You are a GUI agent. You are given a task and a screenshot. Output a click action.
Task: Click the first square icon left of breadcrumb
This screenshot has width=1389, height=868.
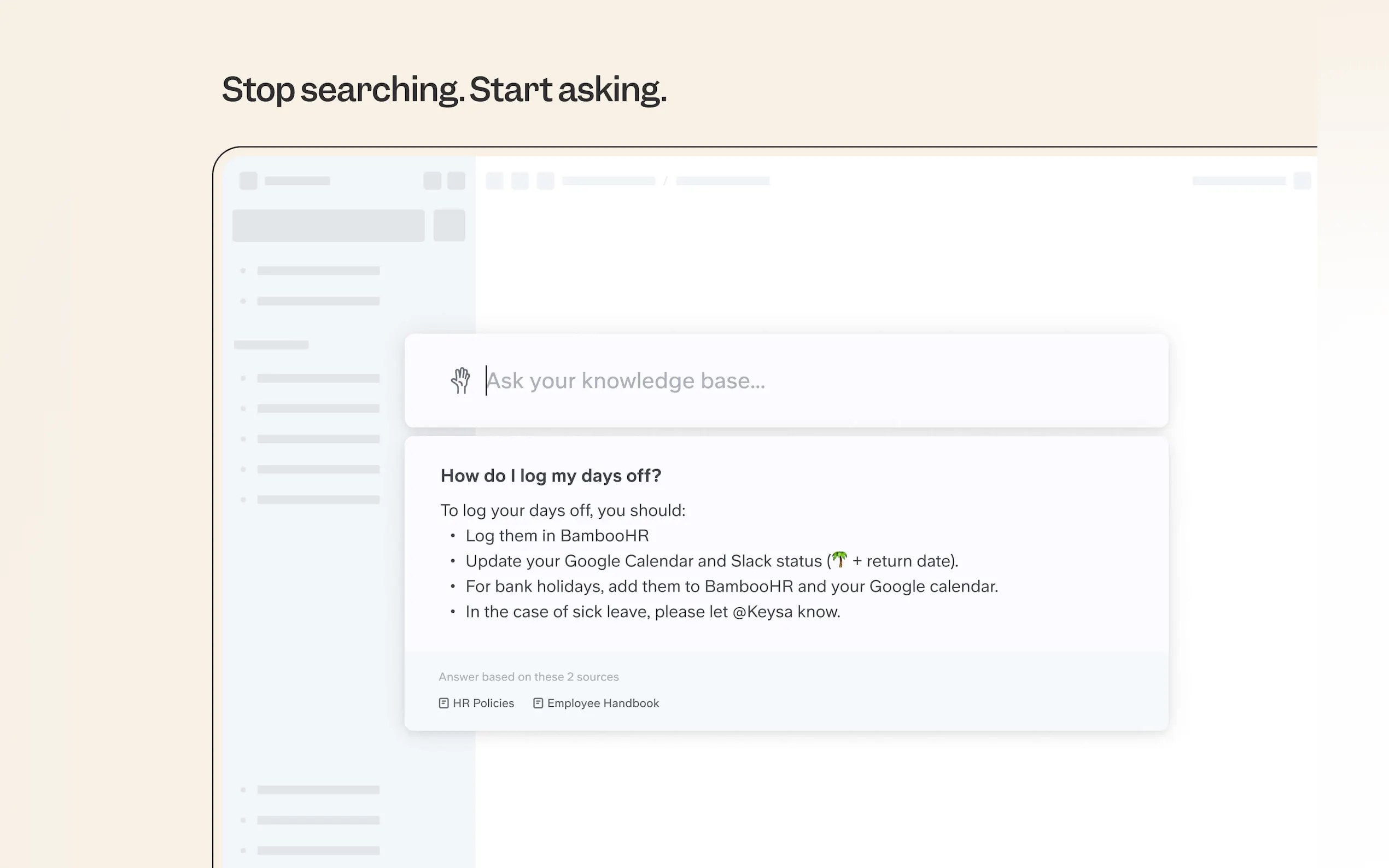pyautogui.click(x=494, y=181)
